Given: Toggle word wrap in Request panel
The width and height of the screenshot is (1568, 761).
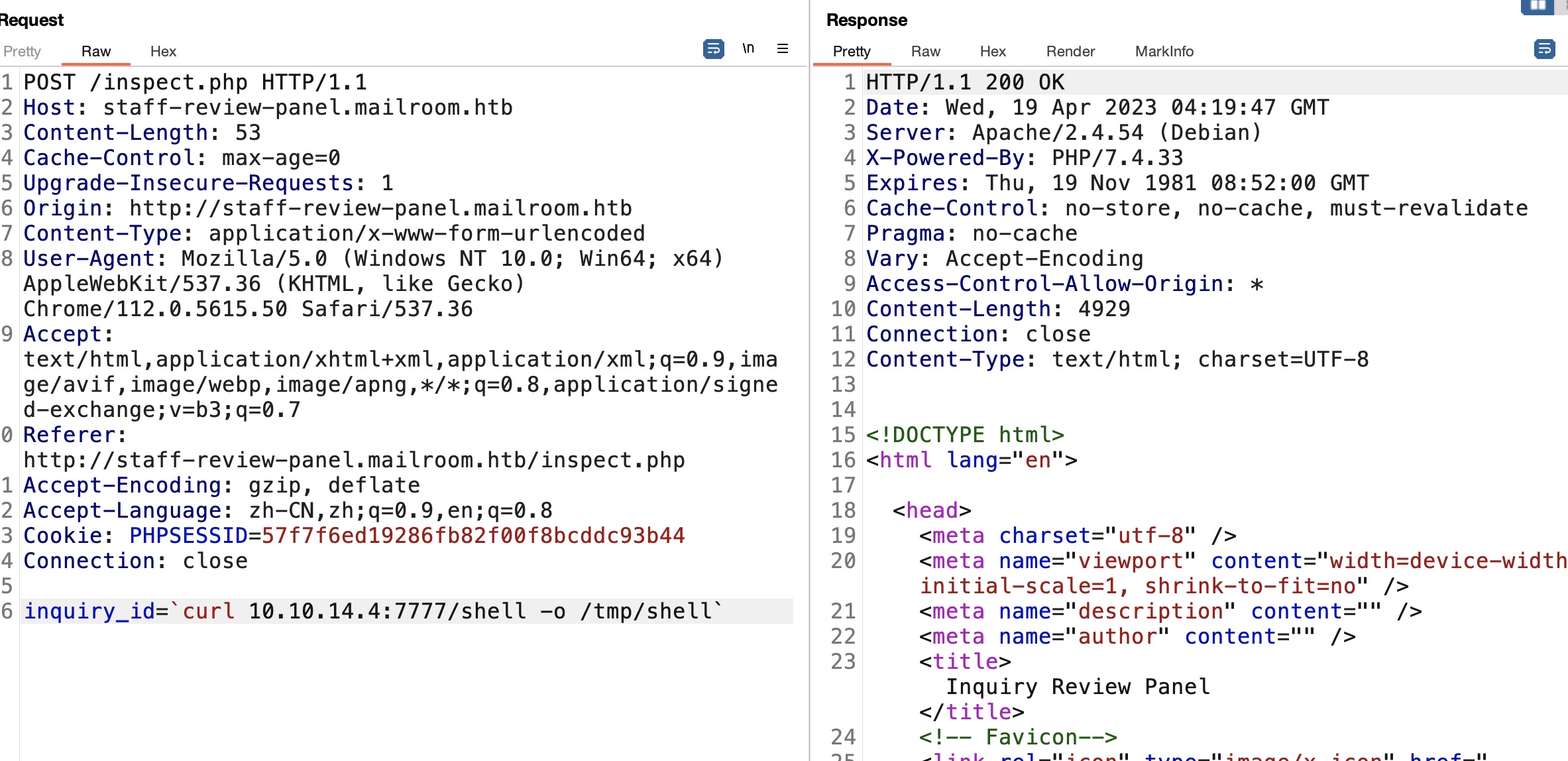Looking at the screenshot, I should pos(713,49).
